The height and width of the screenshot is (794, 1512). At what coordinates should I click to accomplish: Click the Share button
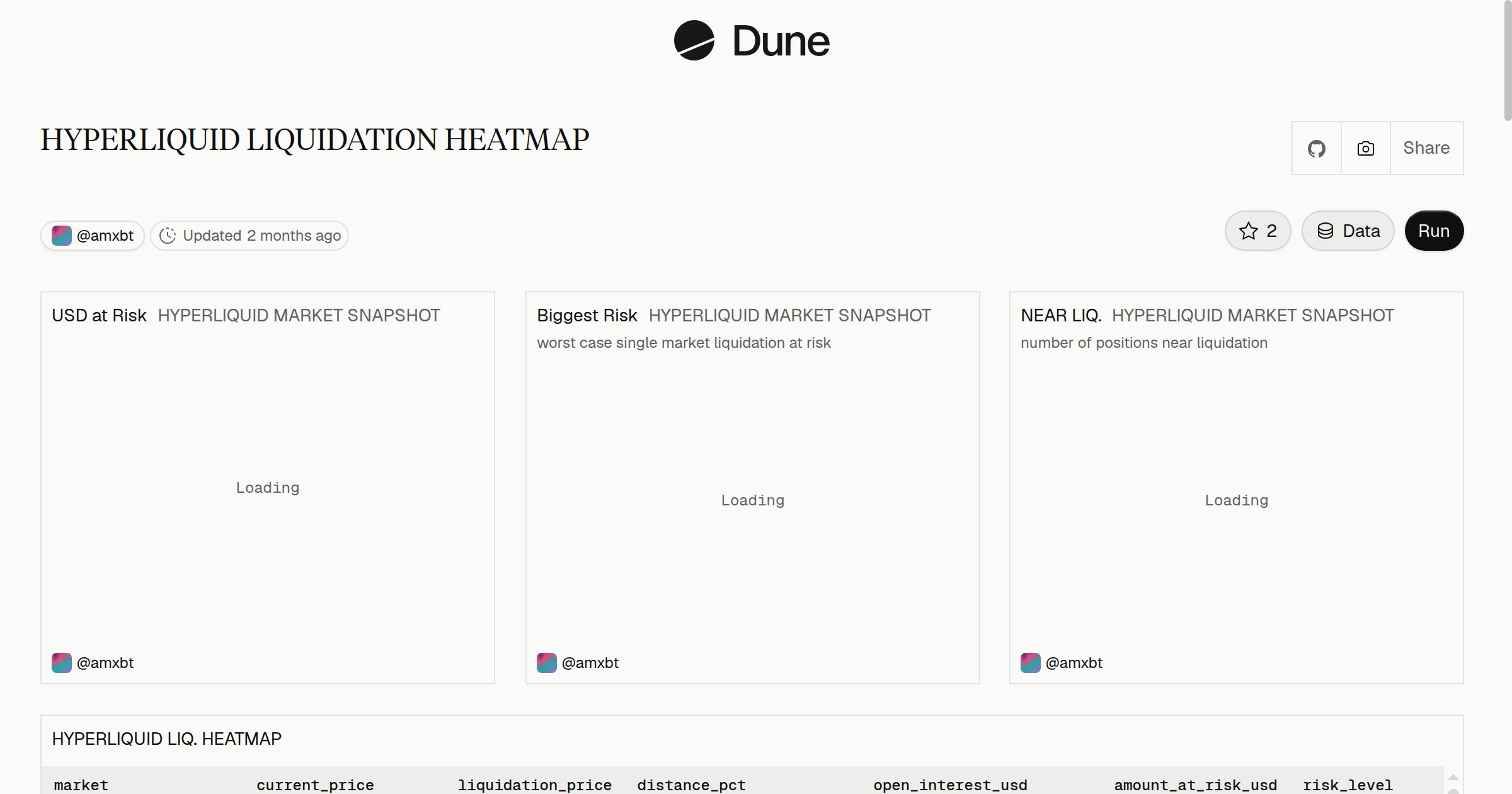pos(1426,148)
